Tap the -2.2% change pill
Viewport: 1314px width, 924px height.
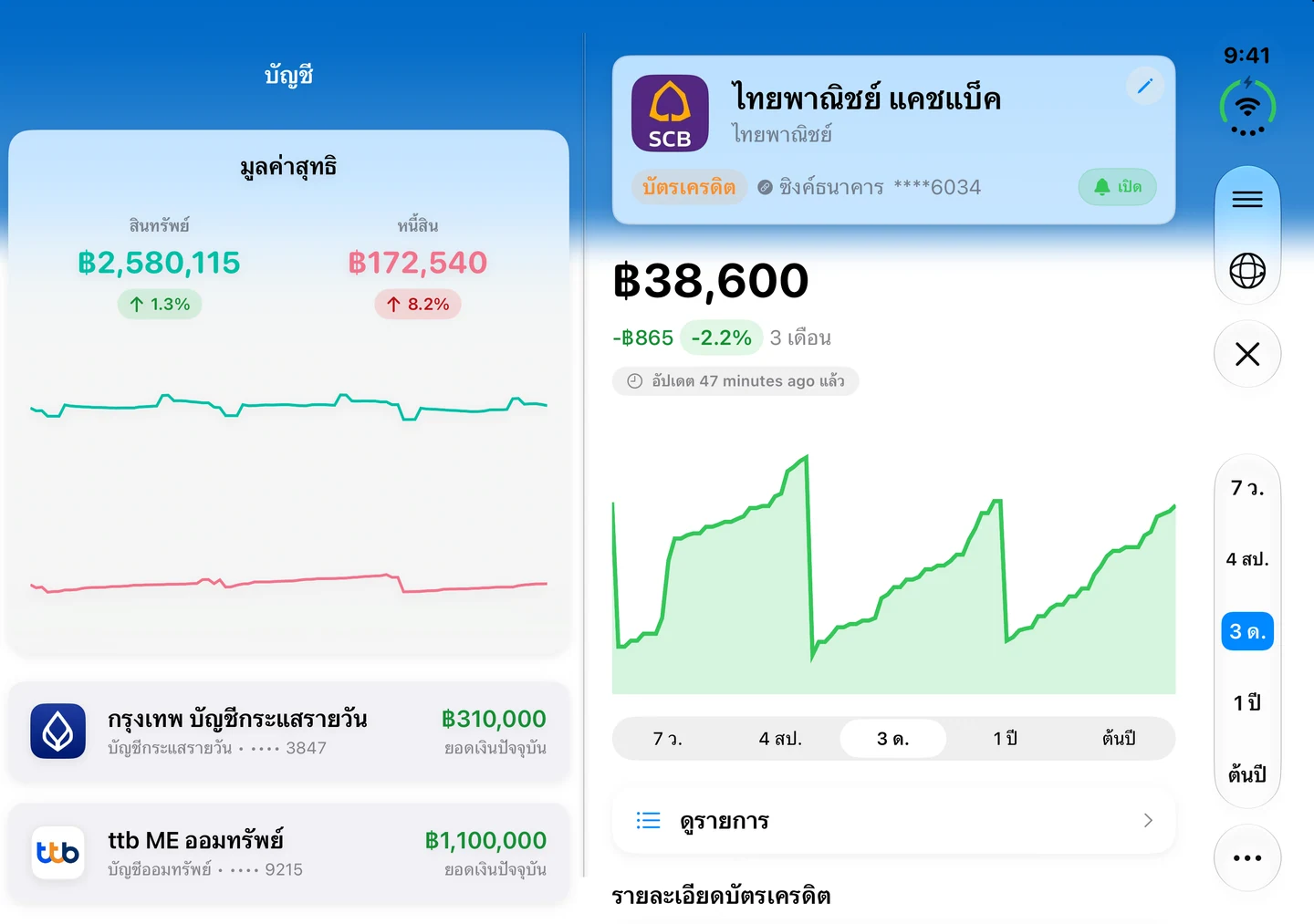(x=722, y=338)
